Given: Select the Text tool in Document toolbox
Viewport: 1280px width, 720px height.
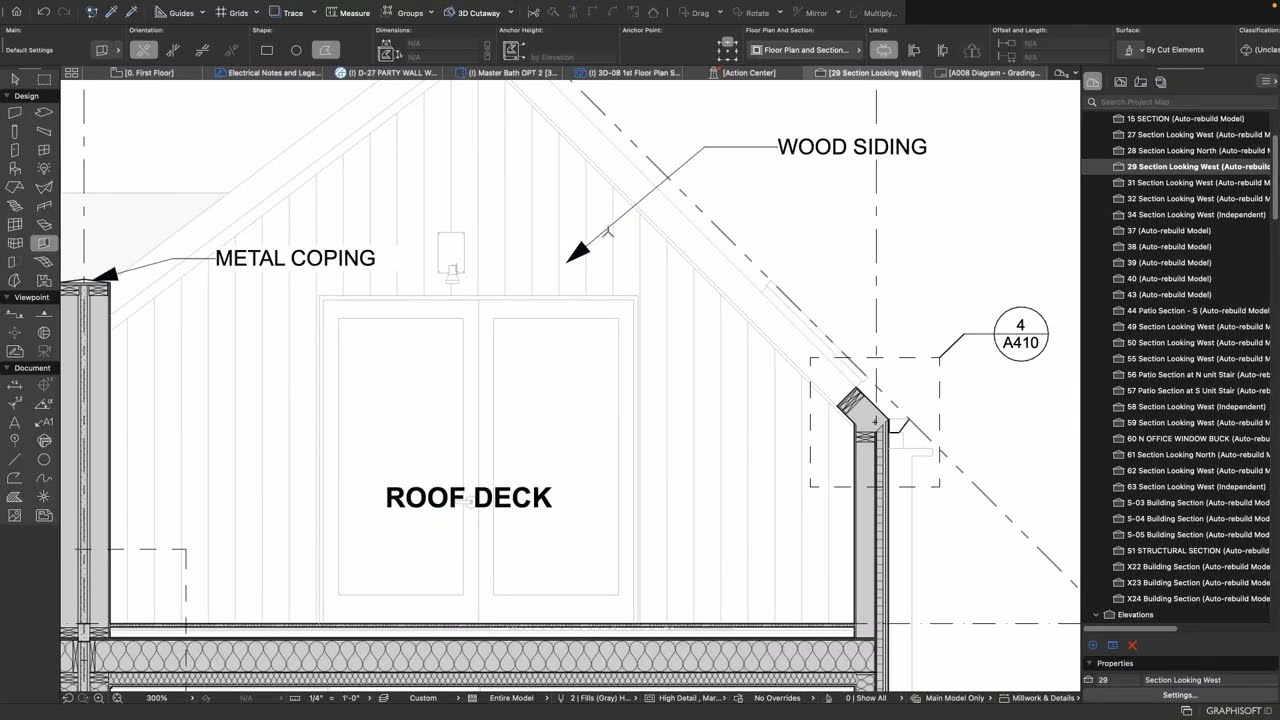Looking at the screenshot, I should click(x=15, y=422).
